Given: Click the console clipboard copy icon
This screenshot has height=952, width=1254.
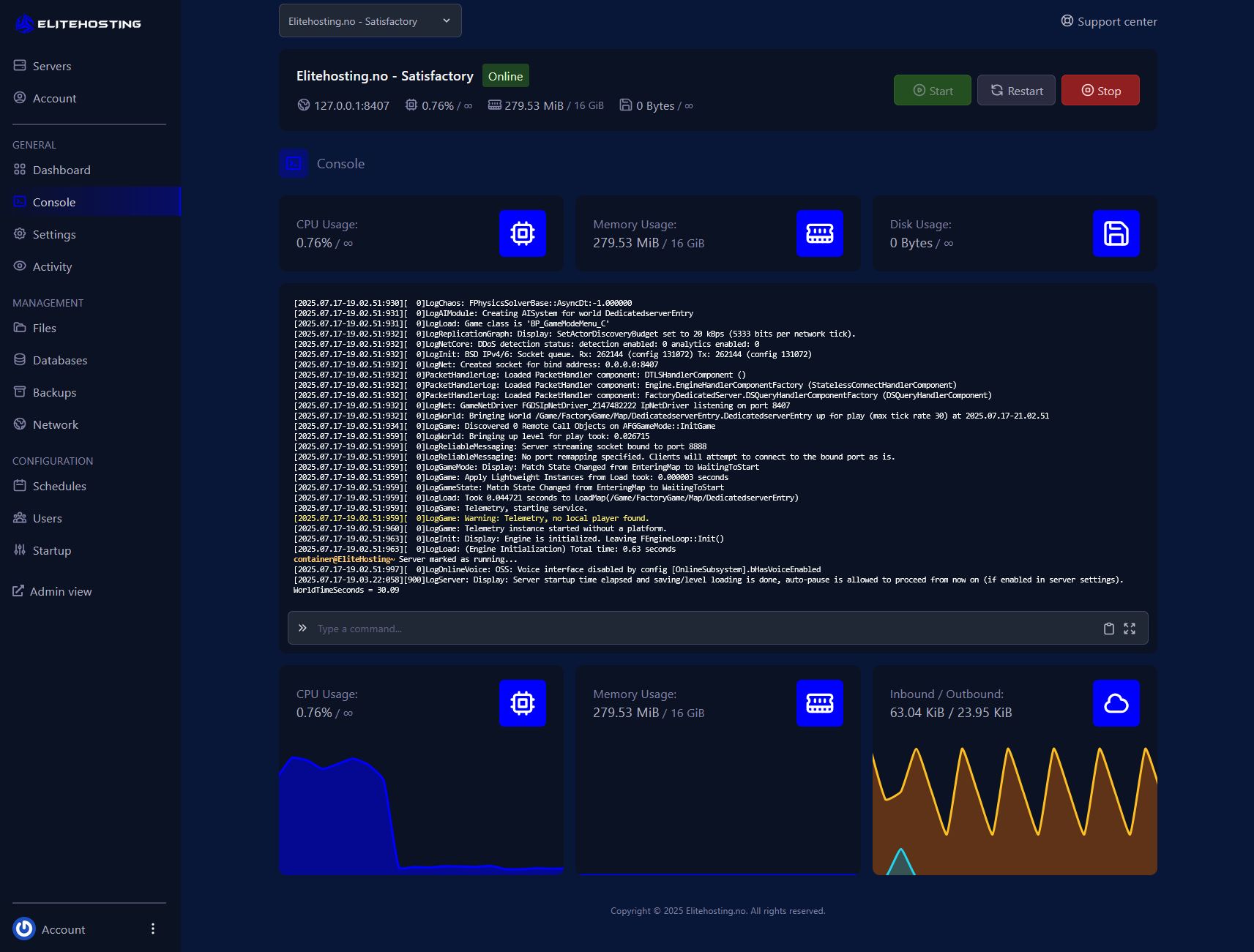Looking at the screenshot, I should (1109, 629).
